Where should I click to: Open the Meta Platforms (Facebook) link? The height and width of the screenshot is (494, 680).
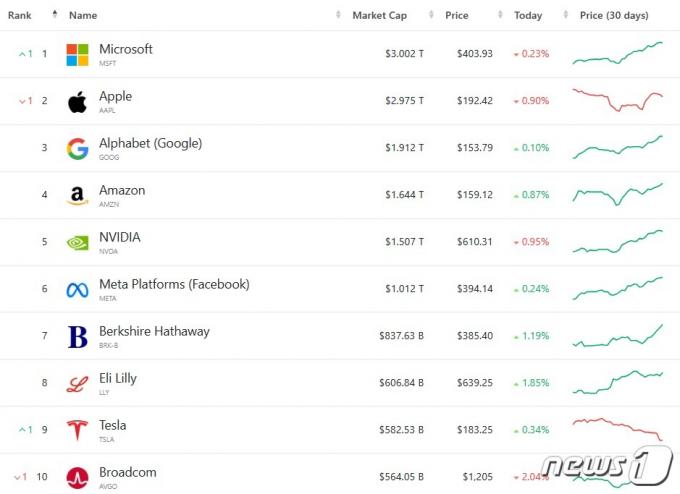click(174, 284)
